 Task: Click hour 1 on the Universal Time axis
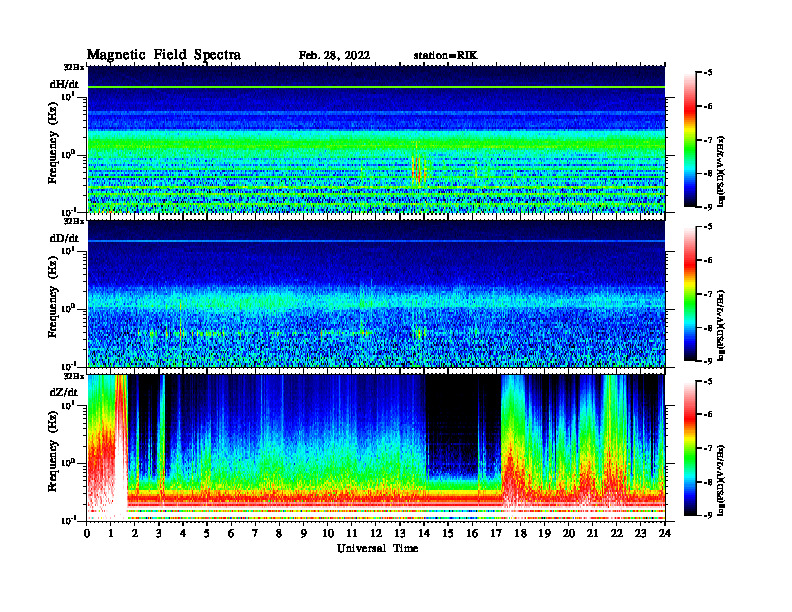pos(111,534)
